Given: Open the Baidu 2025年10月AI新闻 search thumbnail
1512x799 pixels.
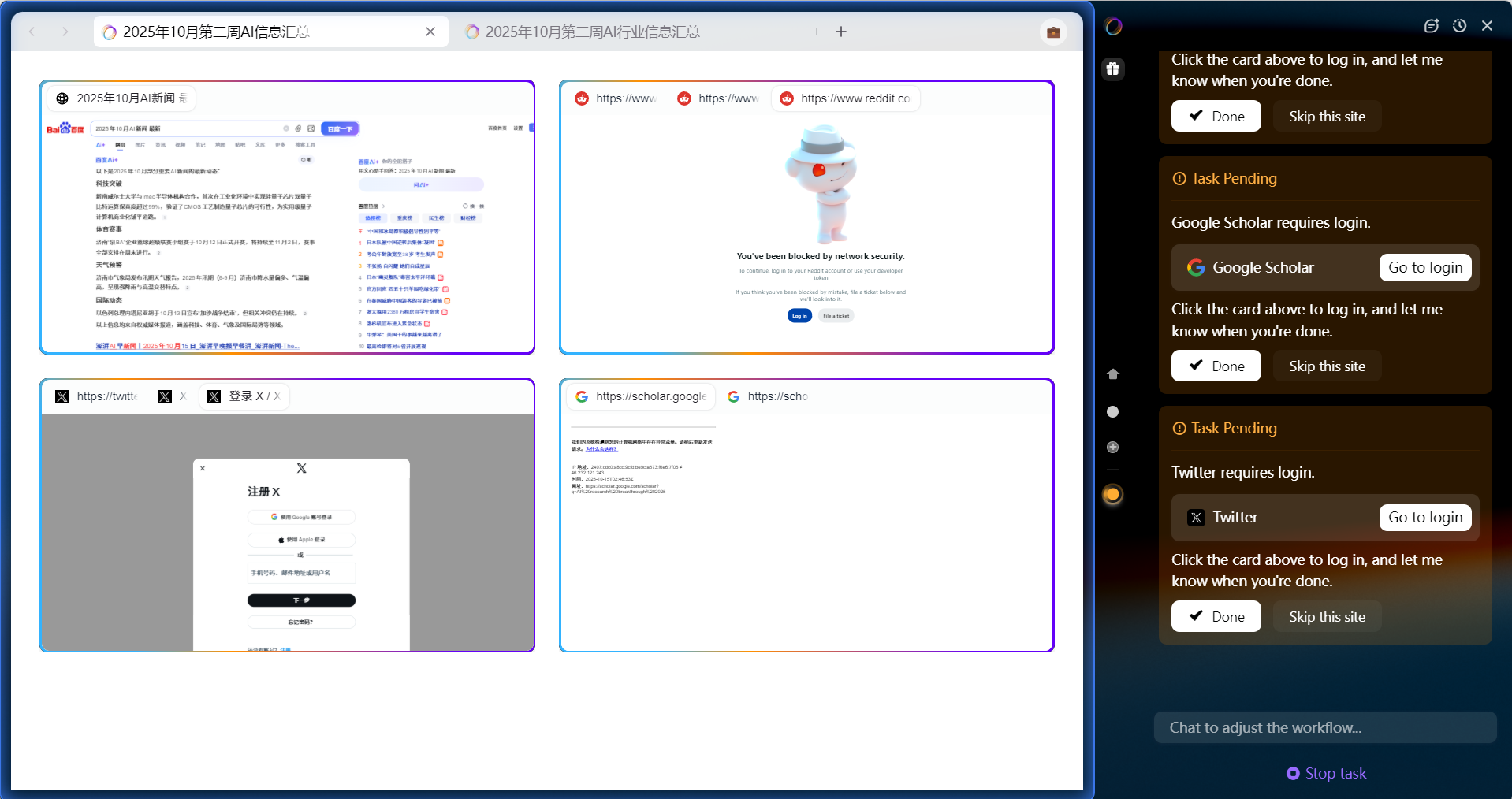Looking at the screenshot, I should pos(287,232).
